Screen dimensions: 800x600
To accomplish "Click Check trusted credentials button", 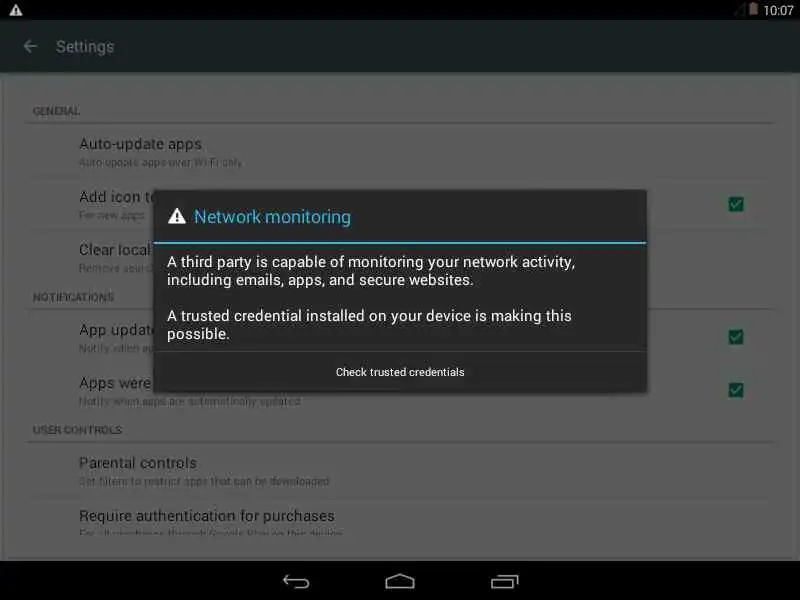I will [x=400, y=372].
